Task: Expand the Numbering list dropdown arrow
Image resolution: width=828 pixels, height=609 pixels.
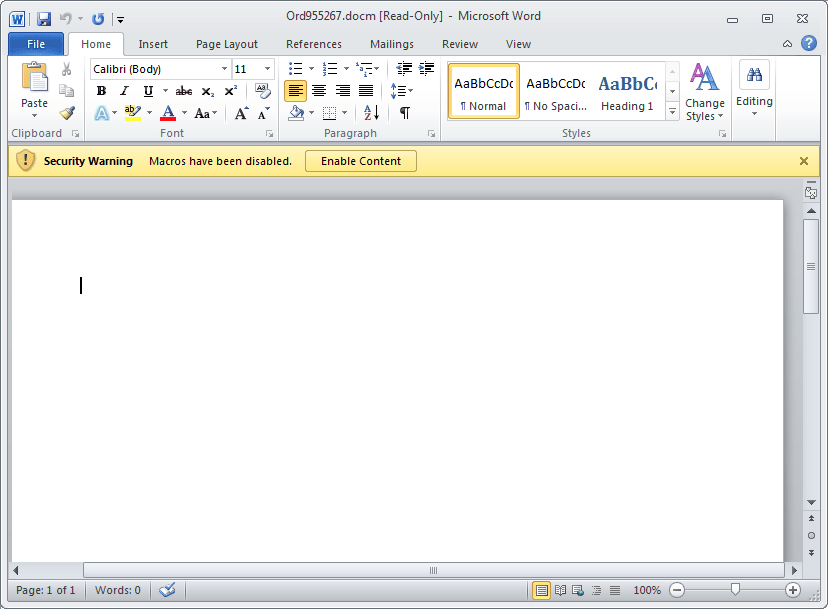Action: click(x=346, y=69)
